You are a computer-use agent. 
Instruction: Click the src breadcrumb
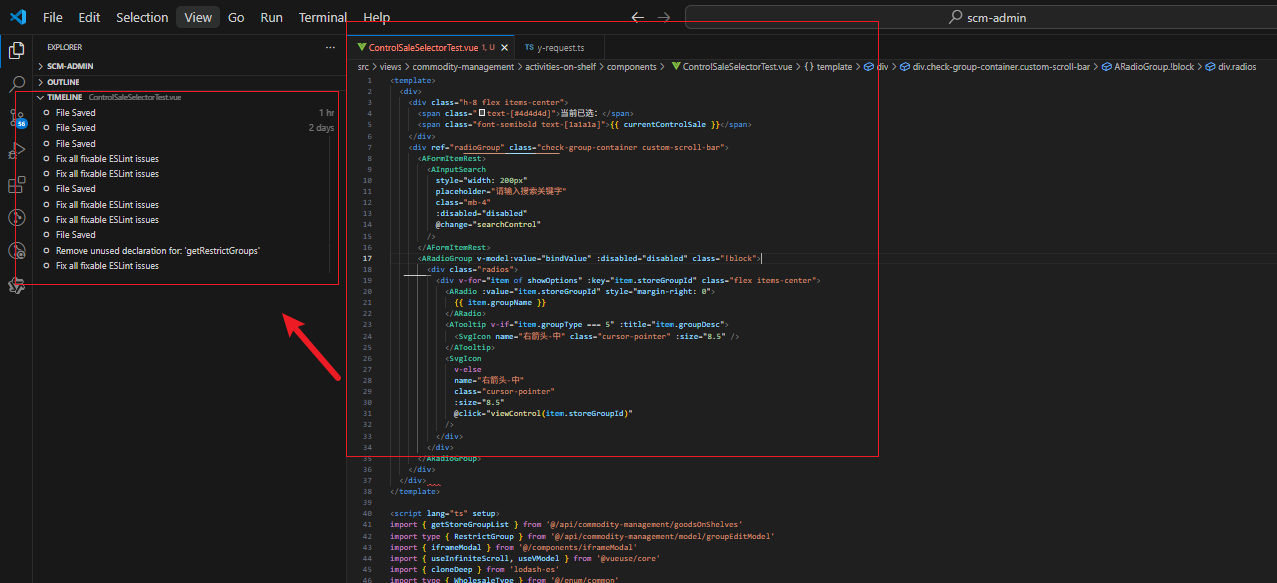tap(364, 67)
